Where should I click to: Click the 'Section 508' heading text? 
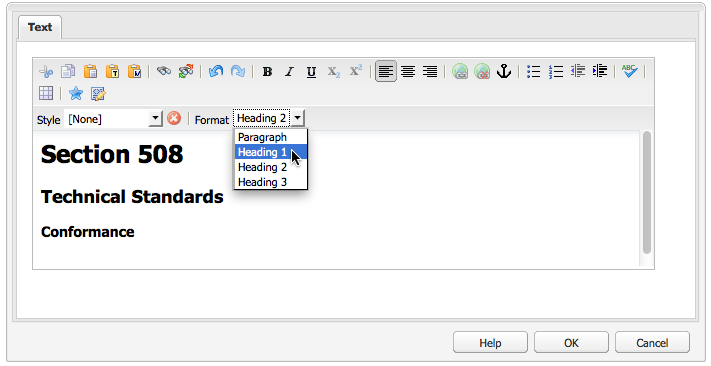pyautogui.click(x=112, y=154)
